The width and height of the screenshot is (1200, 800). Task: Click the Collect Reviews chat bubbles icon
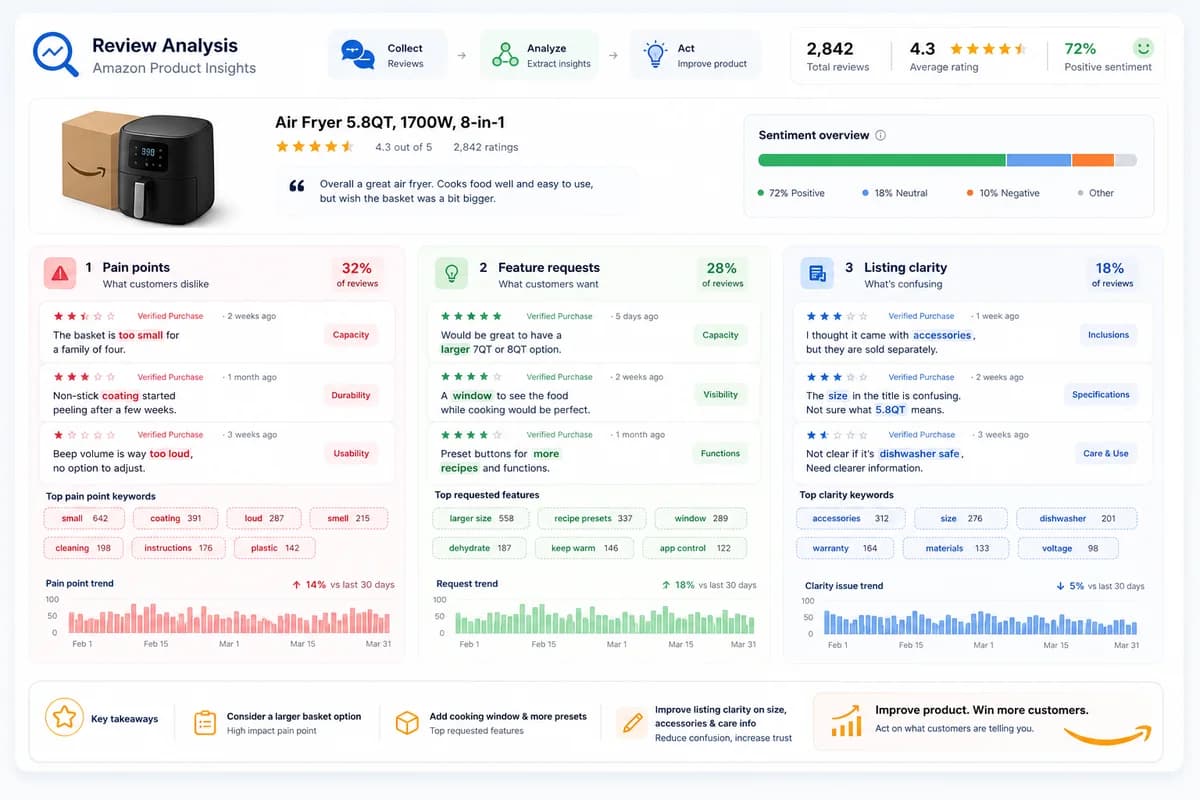point(357,55)
